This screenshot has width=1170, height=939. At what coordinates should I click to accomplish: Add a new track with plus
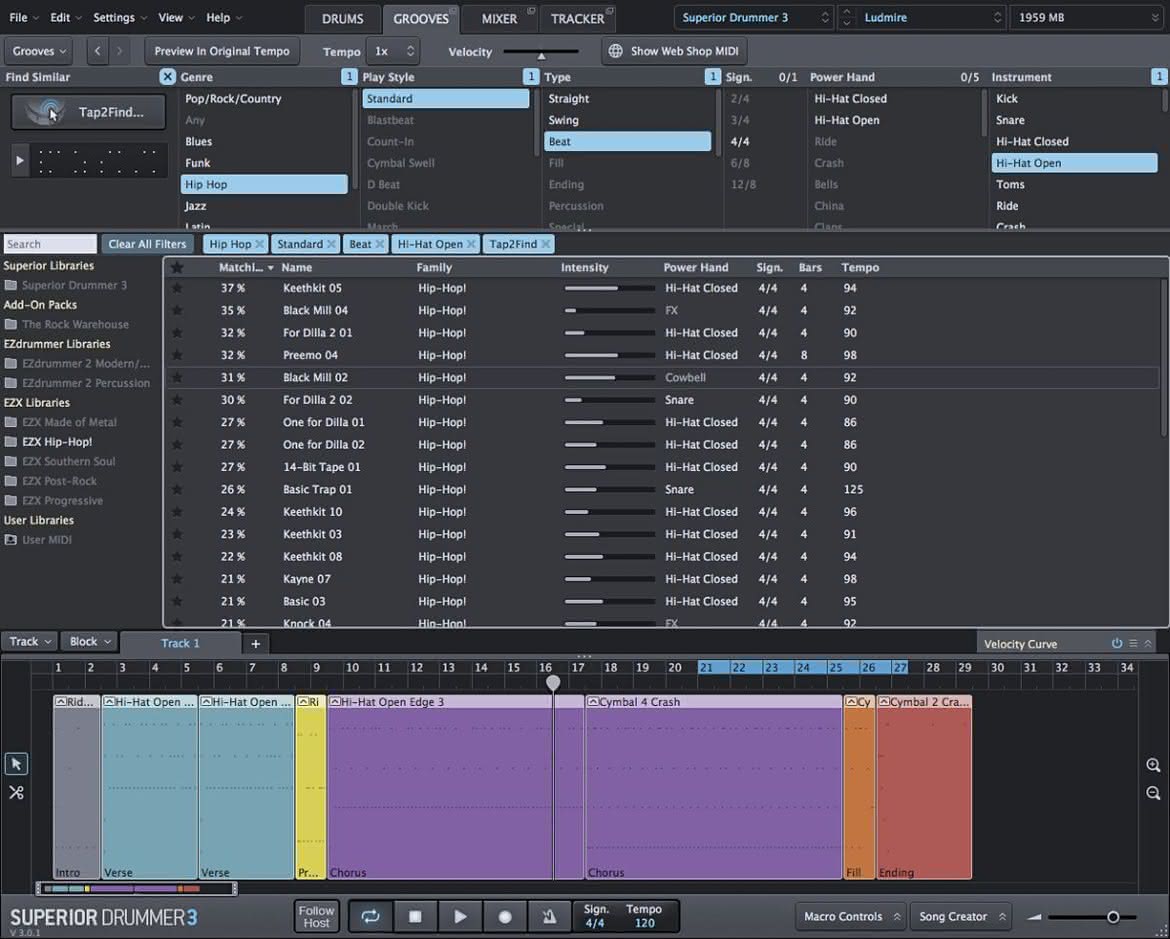click(x=255, y=643)
